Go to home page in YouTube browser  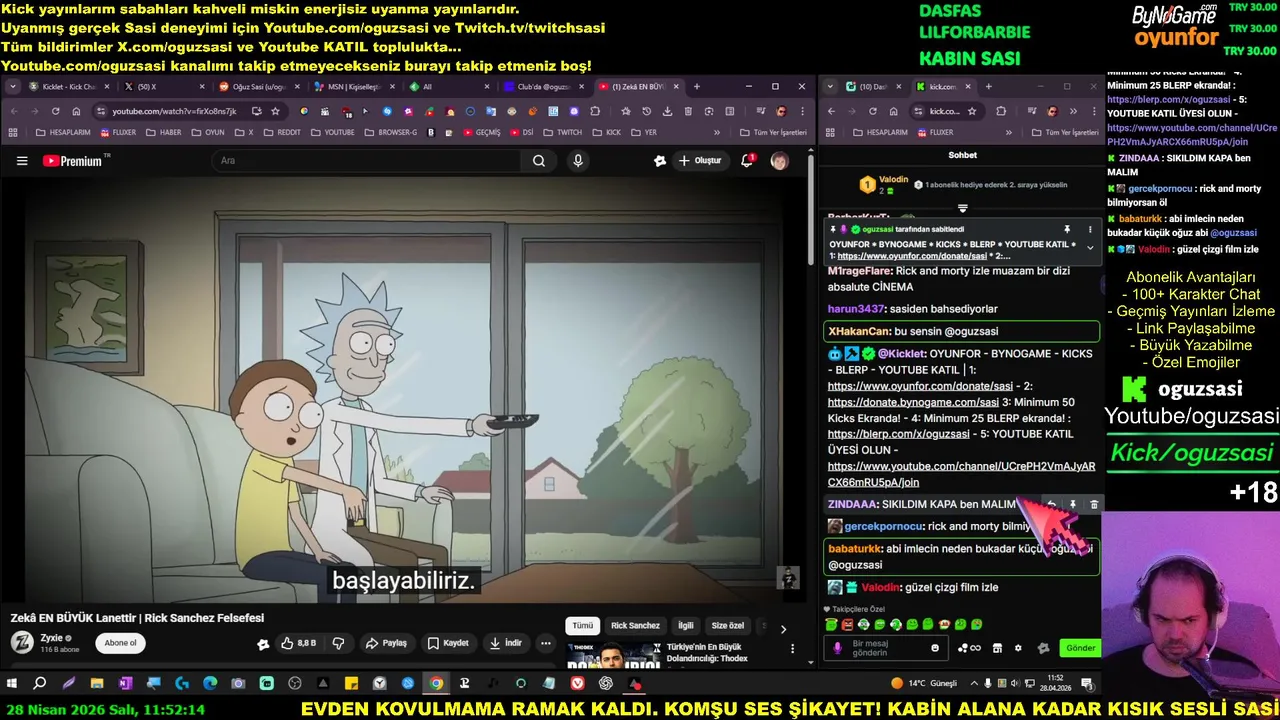pos(76,111)
